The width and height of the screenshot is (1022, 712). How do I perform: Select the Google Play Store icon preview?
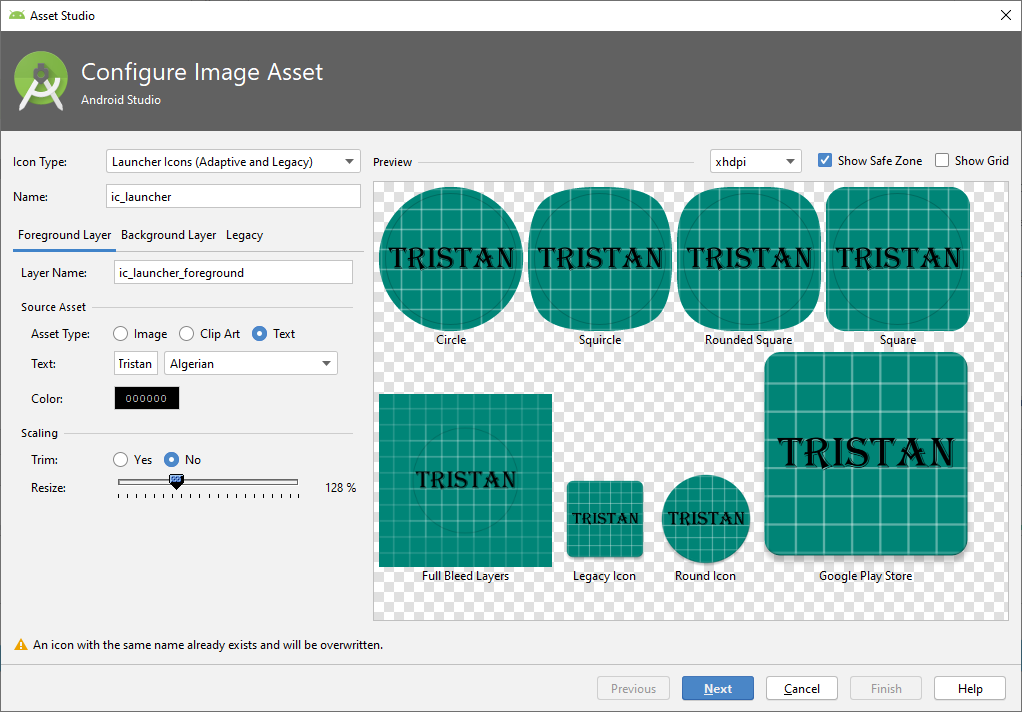tap(865, 452)
